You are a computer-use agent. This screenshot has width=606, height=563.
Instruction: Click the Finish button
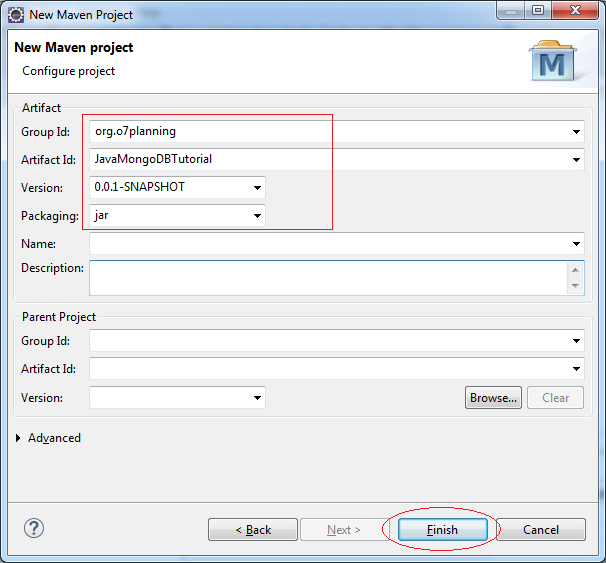coord(443,529)
